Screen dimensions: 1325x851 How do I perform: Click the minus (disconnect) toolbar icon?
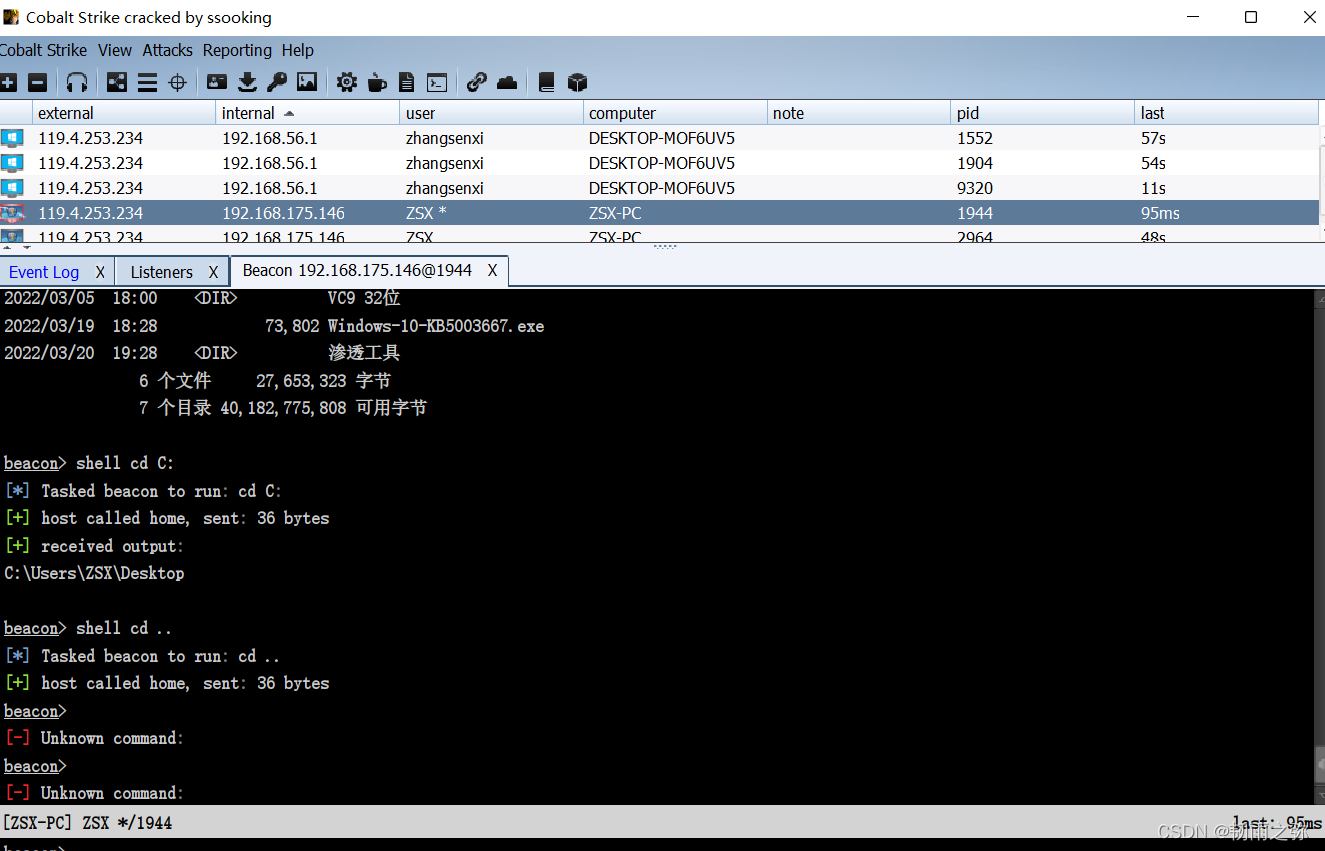point(37,82)
